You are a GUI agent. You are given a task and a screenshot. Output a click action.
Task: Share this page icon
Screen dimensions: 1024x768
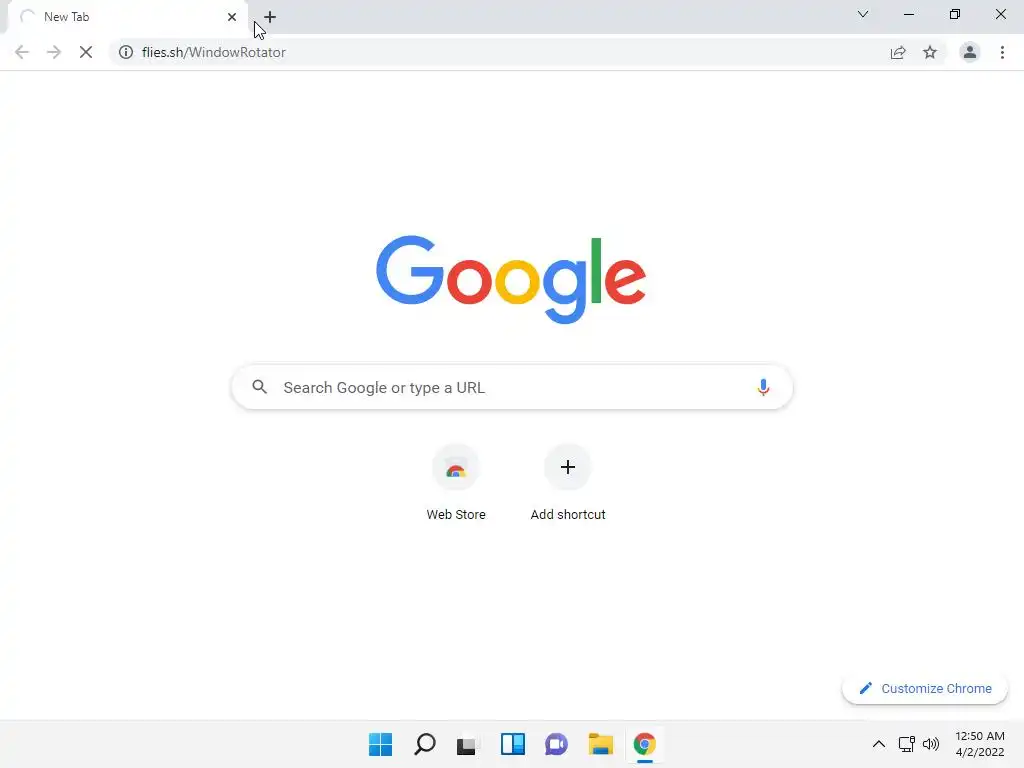pyautogui.click(x=898, y=52)
